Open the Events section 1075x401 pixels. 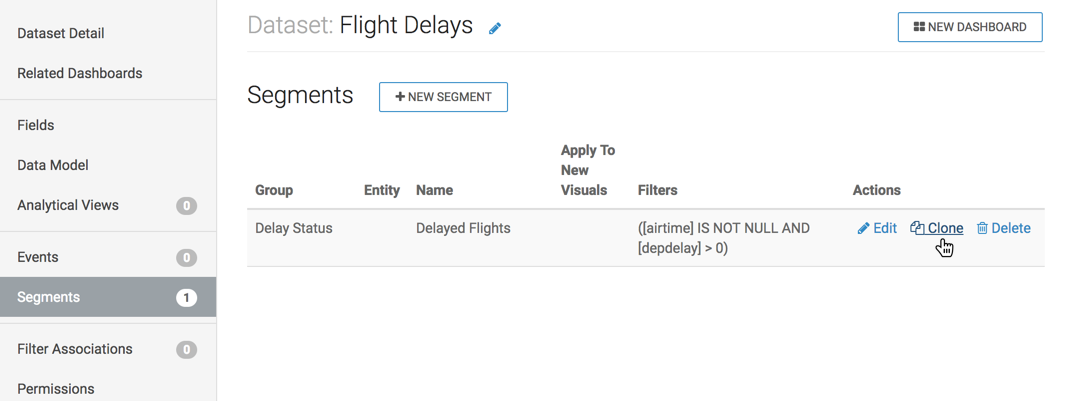[38, 257]
